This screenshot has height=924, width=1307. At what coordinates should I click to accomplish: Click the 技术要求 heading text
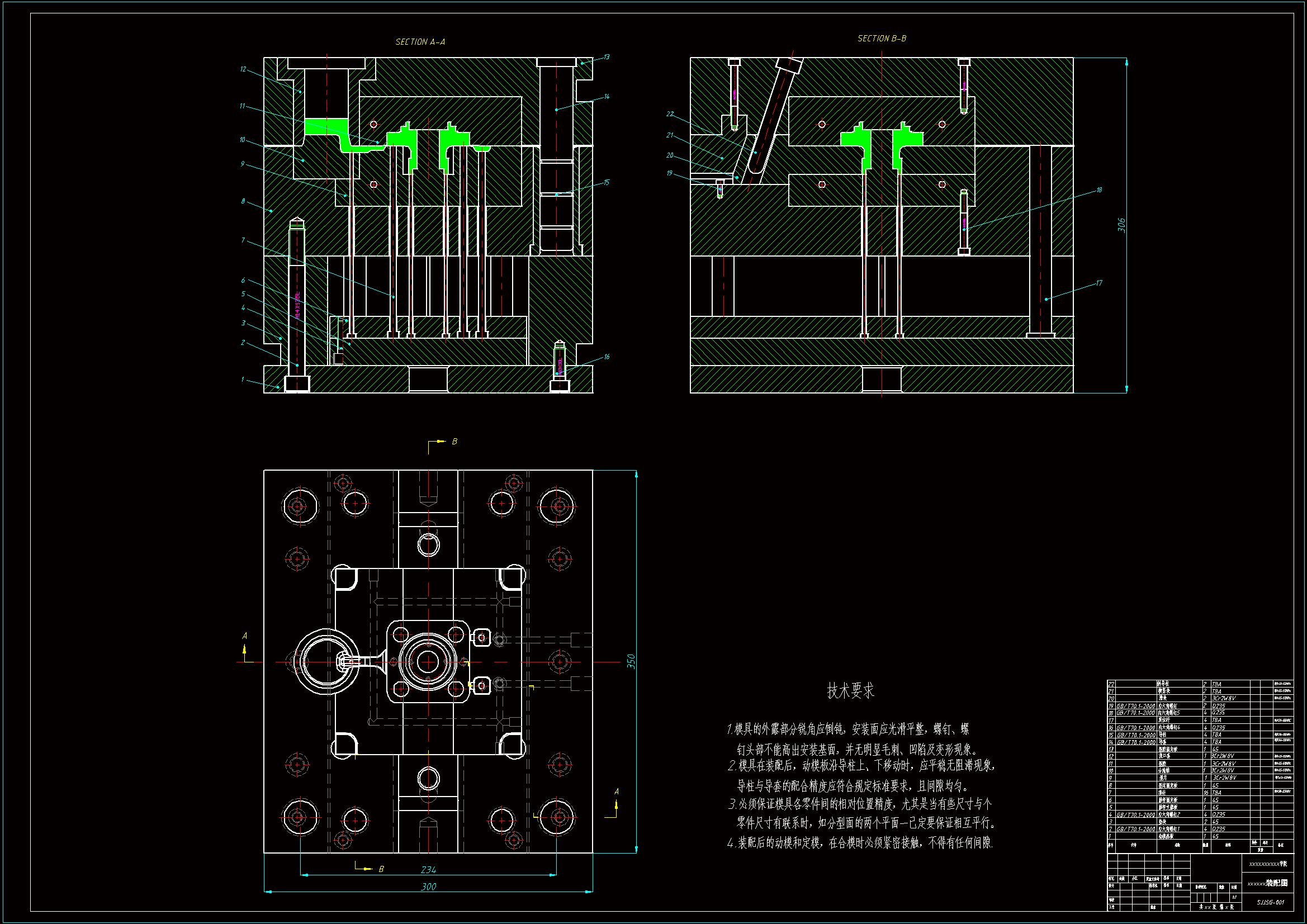click(850, 690)
